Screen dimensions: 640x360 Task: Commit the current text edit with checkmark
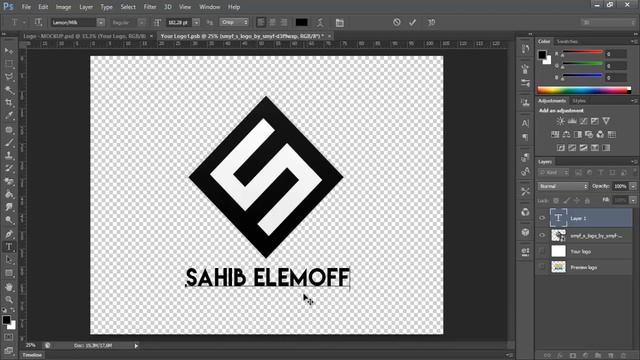413,22
